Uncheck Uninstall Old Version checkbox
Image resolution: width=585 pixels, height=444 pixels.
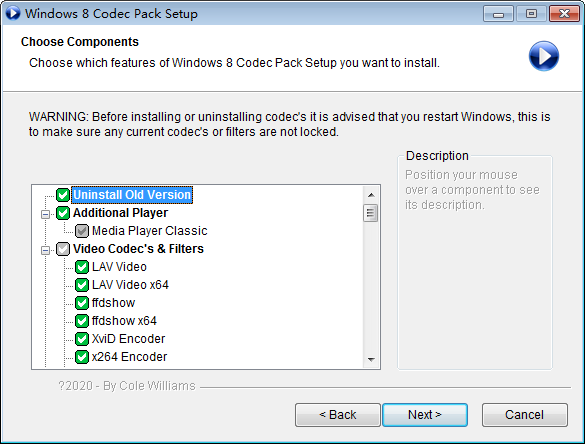63,195
